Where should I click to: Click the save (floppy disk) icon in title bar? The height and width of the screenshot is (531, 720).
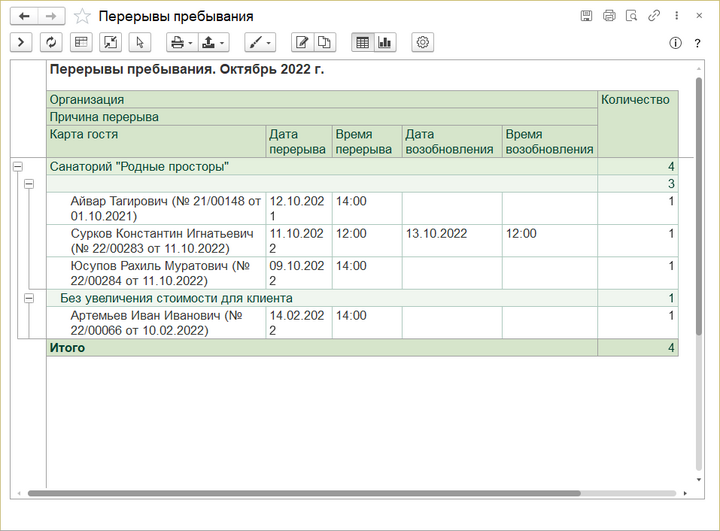point(586,16)
